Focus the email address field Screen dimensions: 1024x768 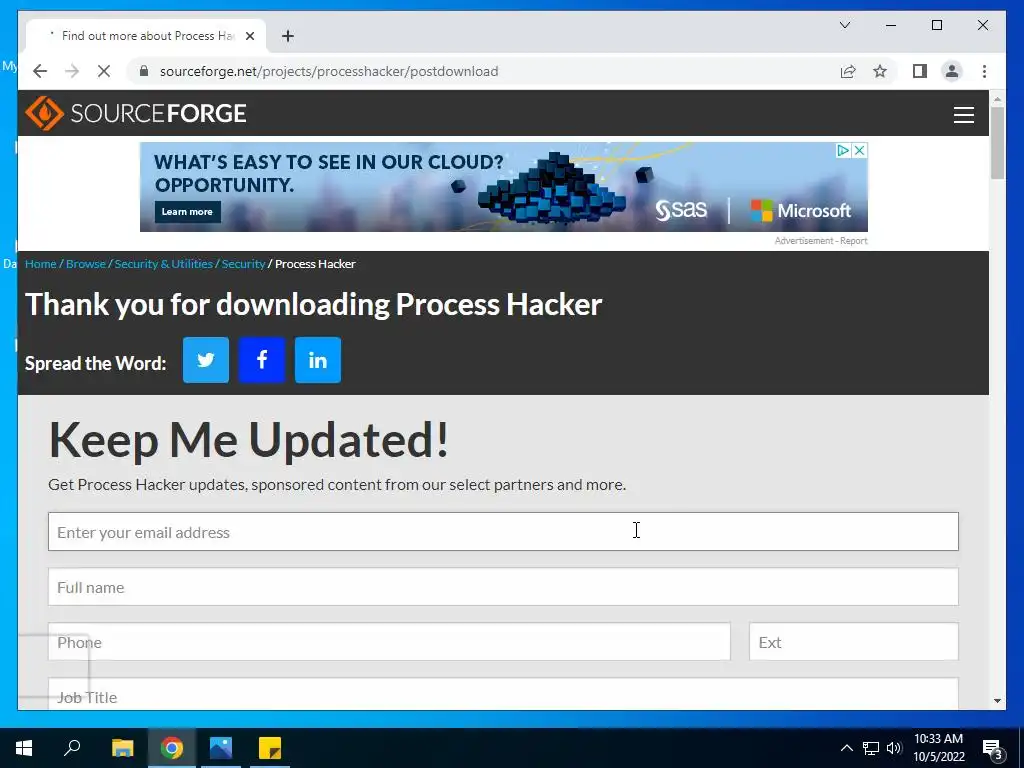(503, 532)
